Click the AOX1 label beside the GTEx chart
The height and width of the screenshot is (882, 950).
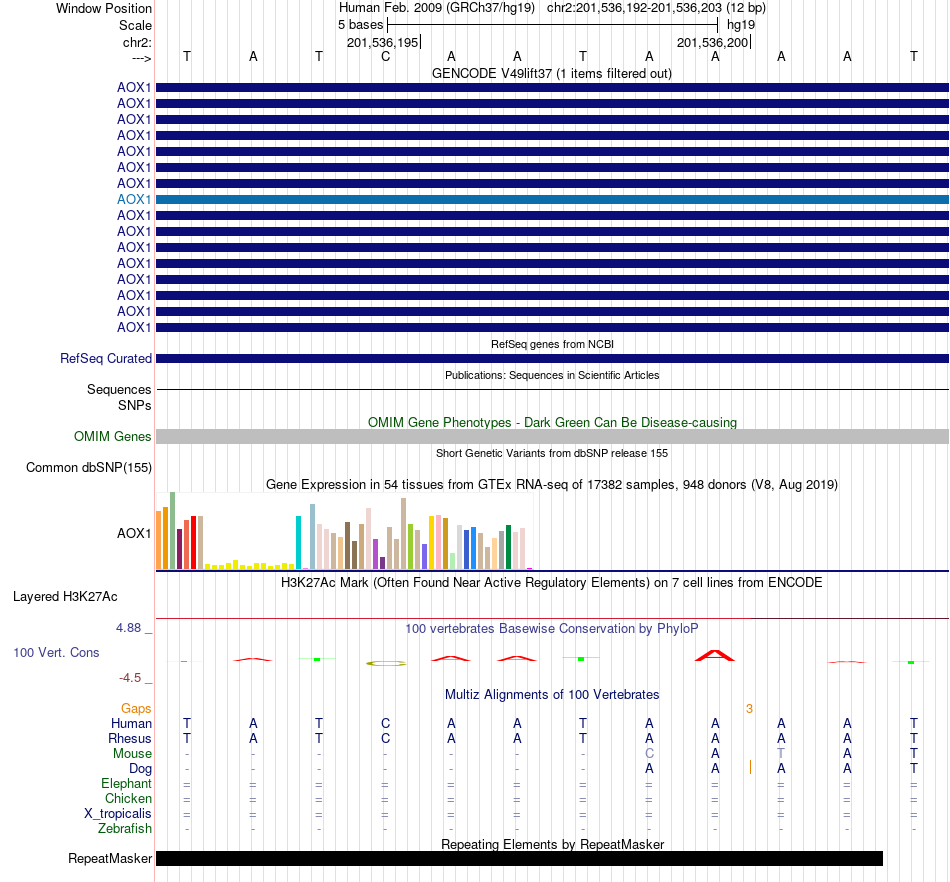tap(134, 533)
